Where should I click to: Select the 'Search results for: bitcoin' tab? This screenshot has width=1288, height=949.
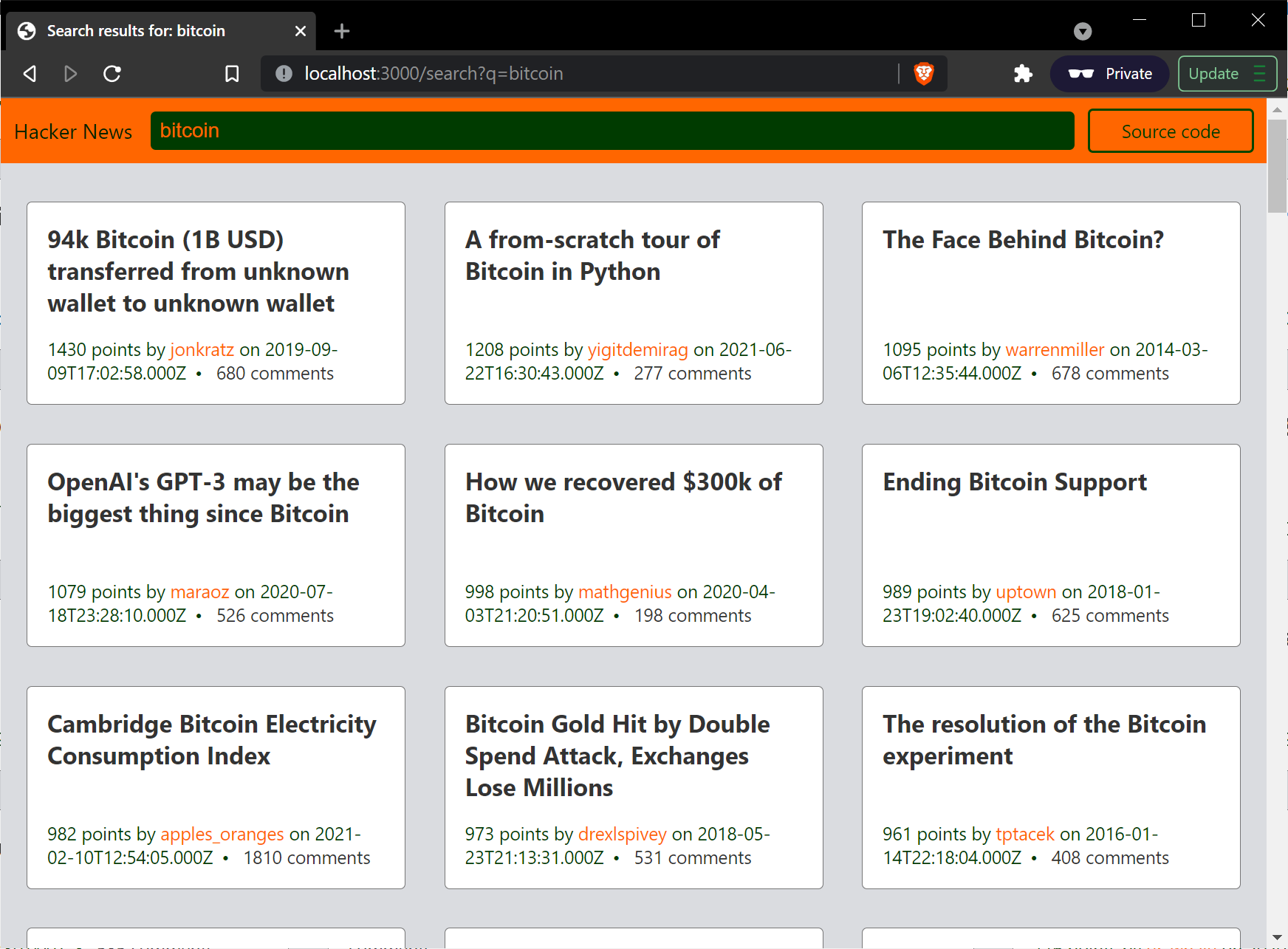click(161, 31)
